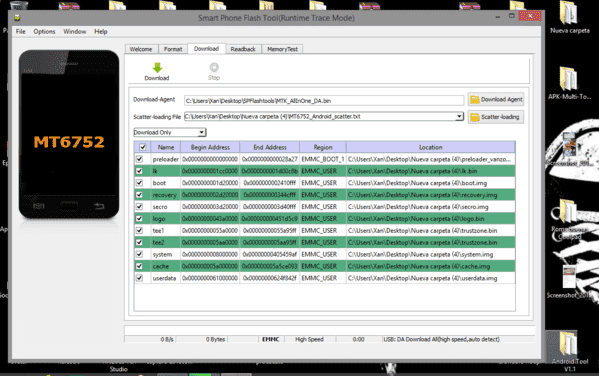The image size is (599, 376).
Task: Open the AndroidTool V1.1 desktop folder
Action: (570, 351)
